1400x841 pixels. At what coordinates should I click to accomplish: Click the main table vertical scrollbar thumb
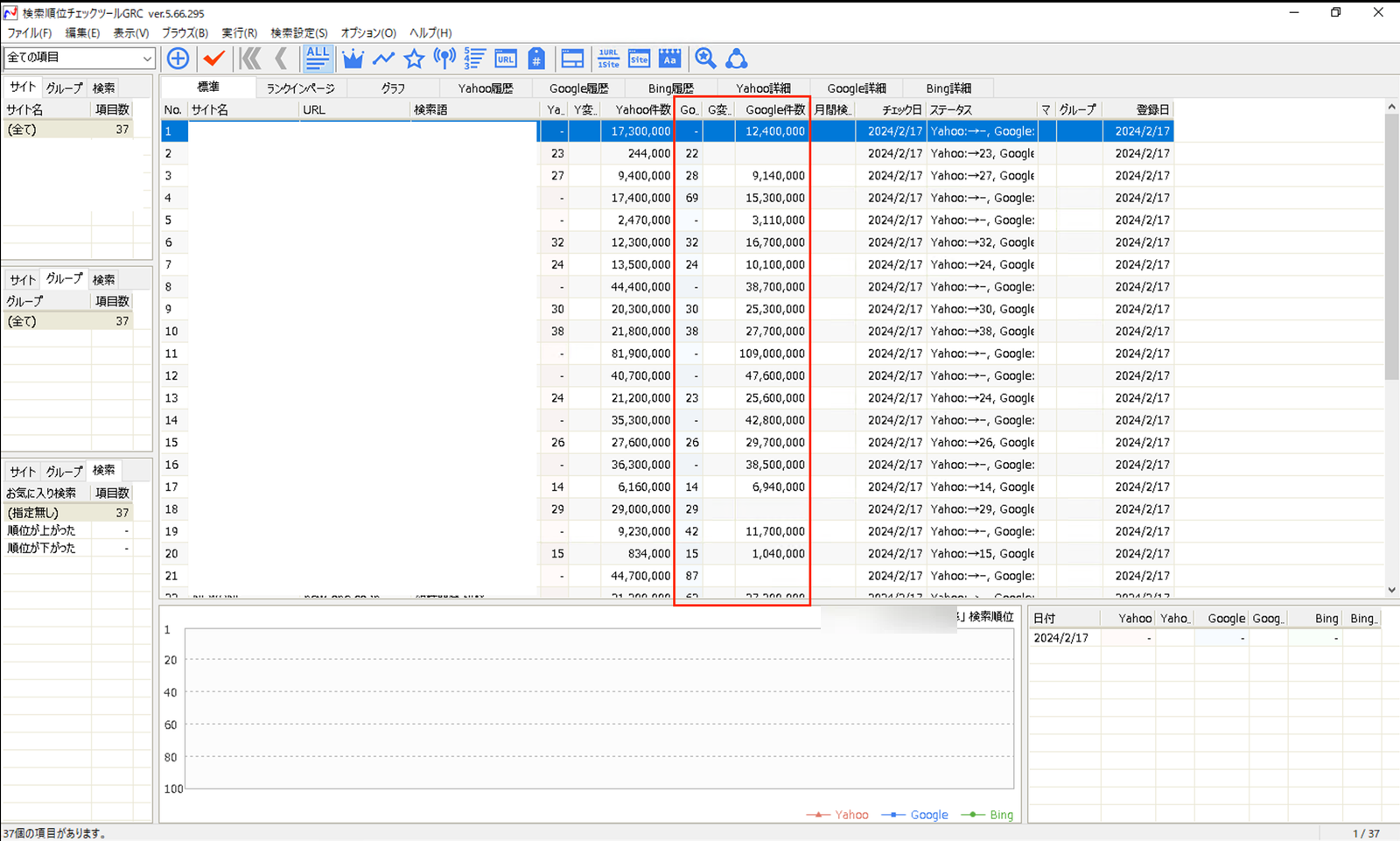pyautogui.click(x=1391, y=247)
